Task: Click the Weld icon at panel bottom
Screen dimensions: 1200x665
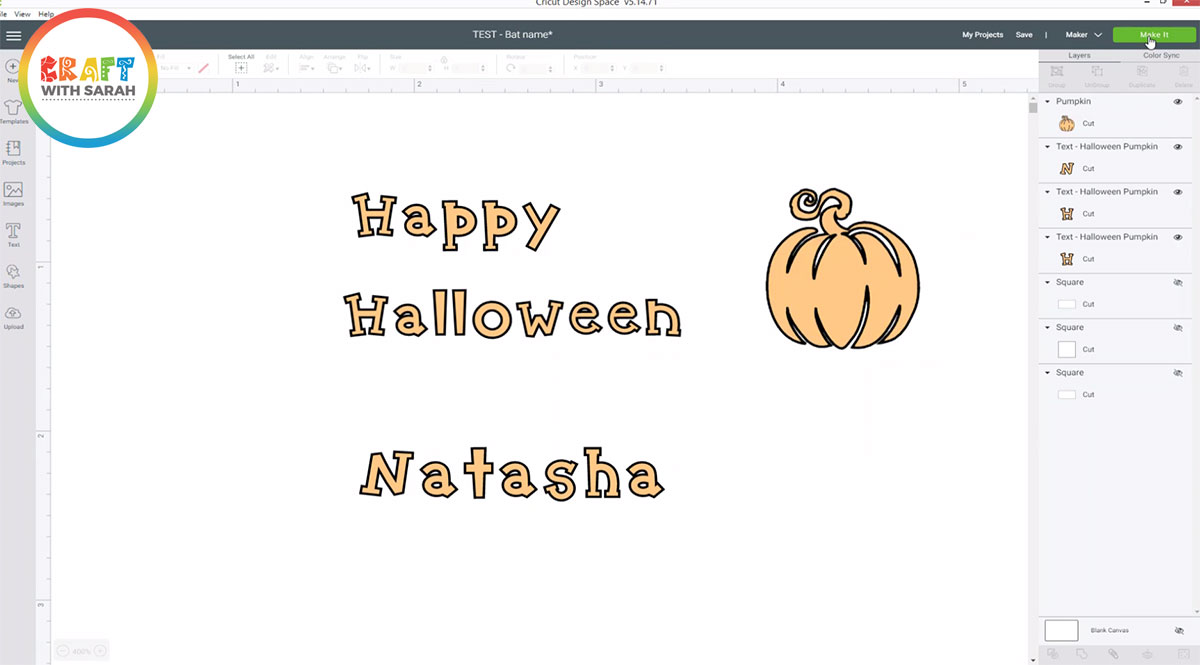Action: [x=1083, y=654]
